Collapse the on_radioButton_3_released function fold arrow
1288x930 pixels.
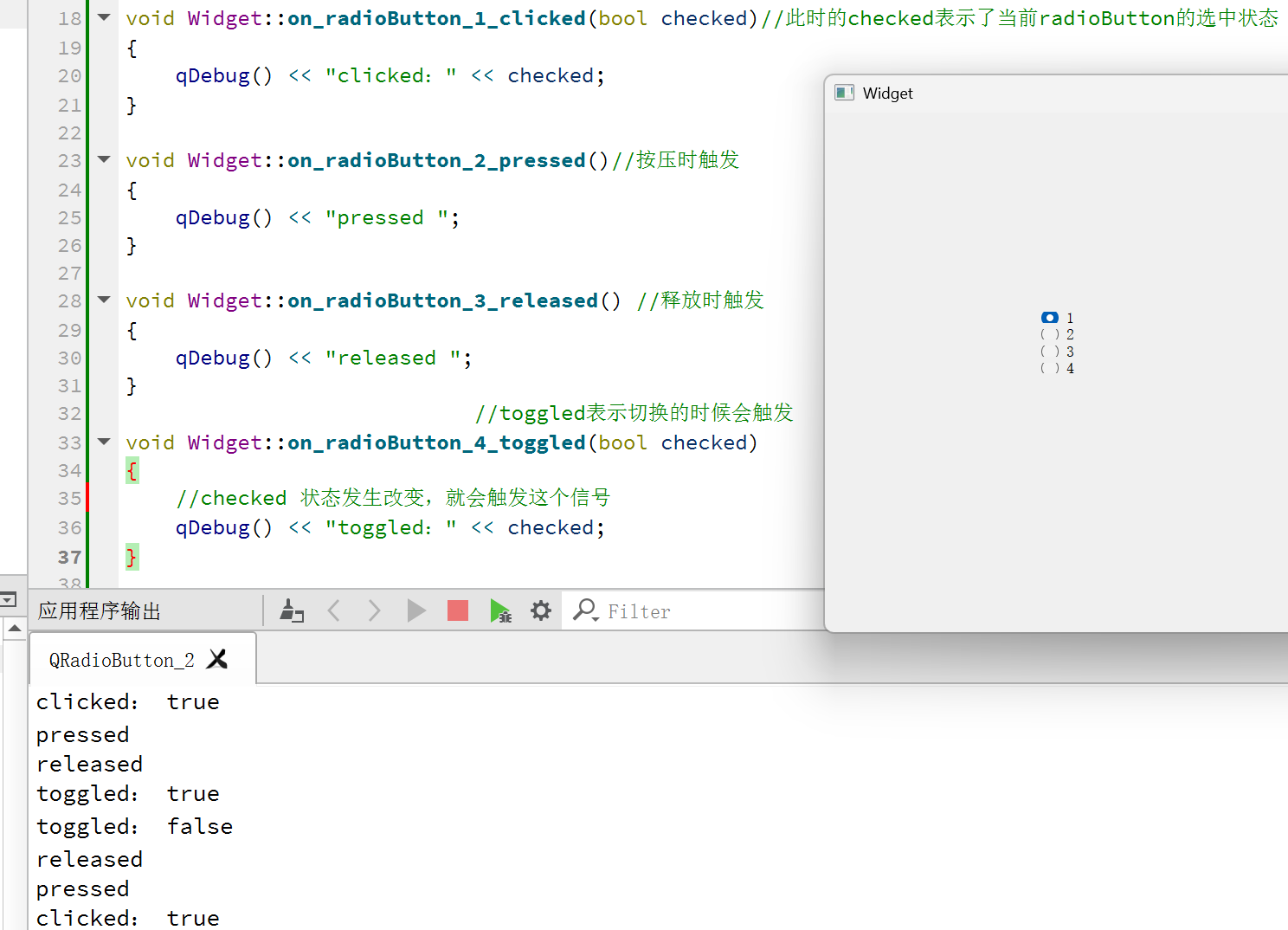[x=105, y=300]
